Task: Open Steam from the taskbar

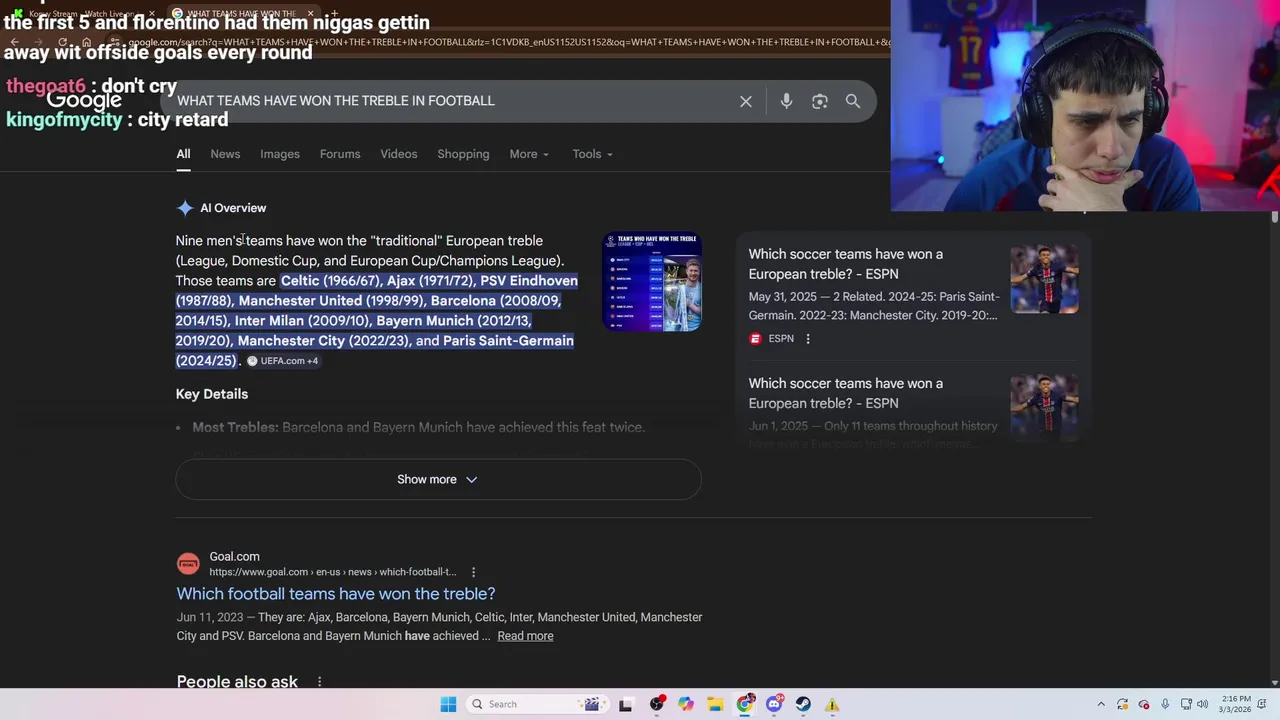Action: click(803, 704)
